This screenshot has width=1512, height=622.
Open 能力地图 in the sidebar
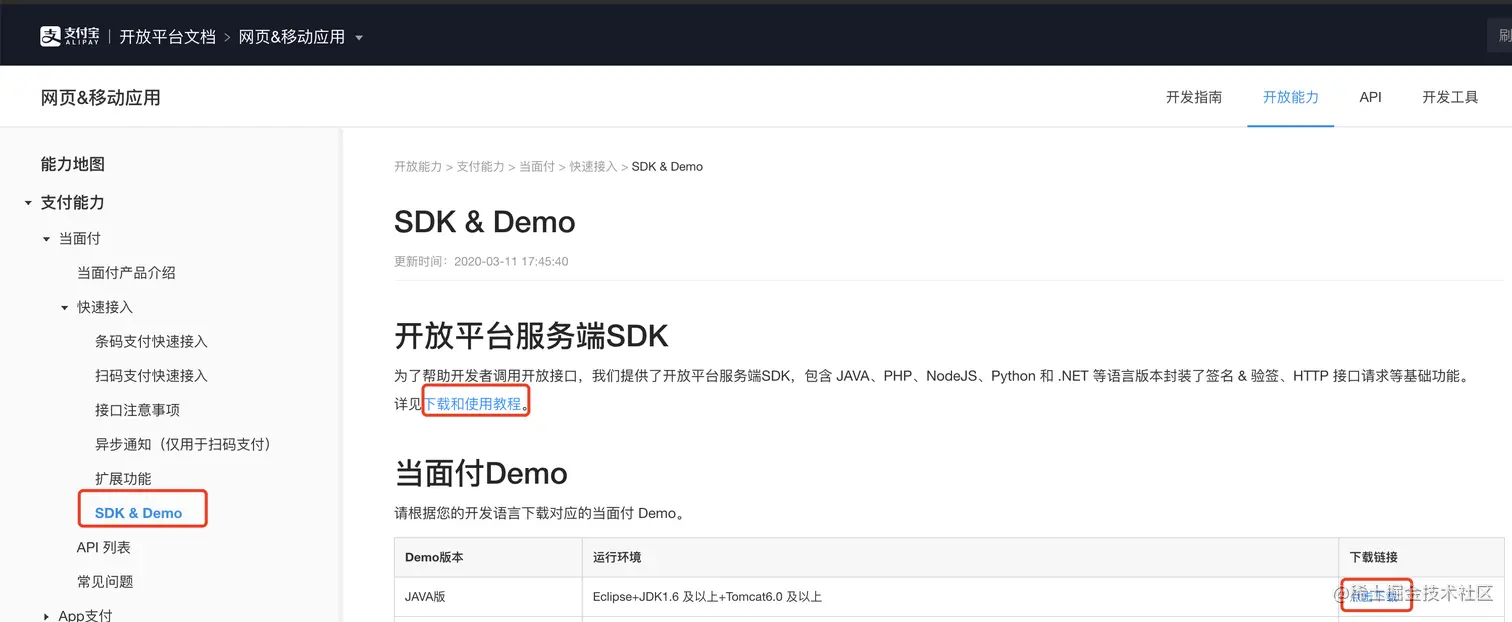73,164
